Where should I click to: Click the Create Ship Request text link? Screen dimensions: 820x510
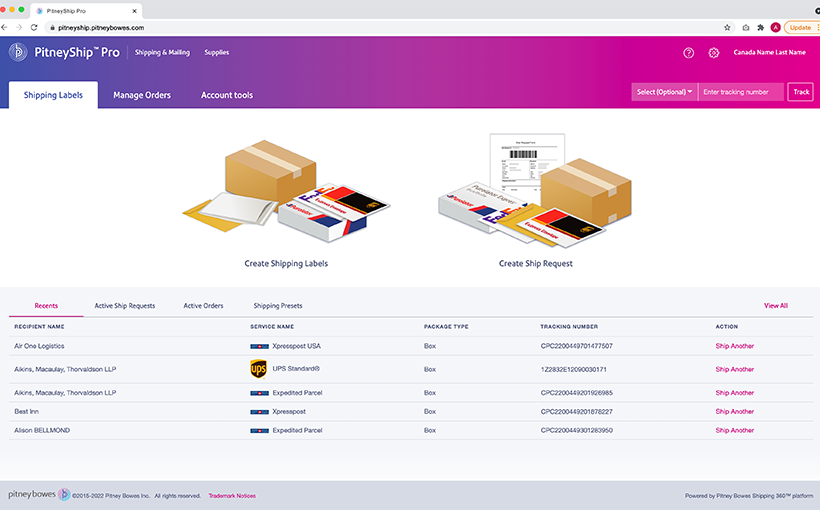536,264
